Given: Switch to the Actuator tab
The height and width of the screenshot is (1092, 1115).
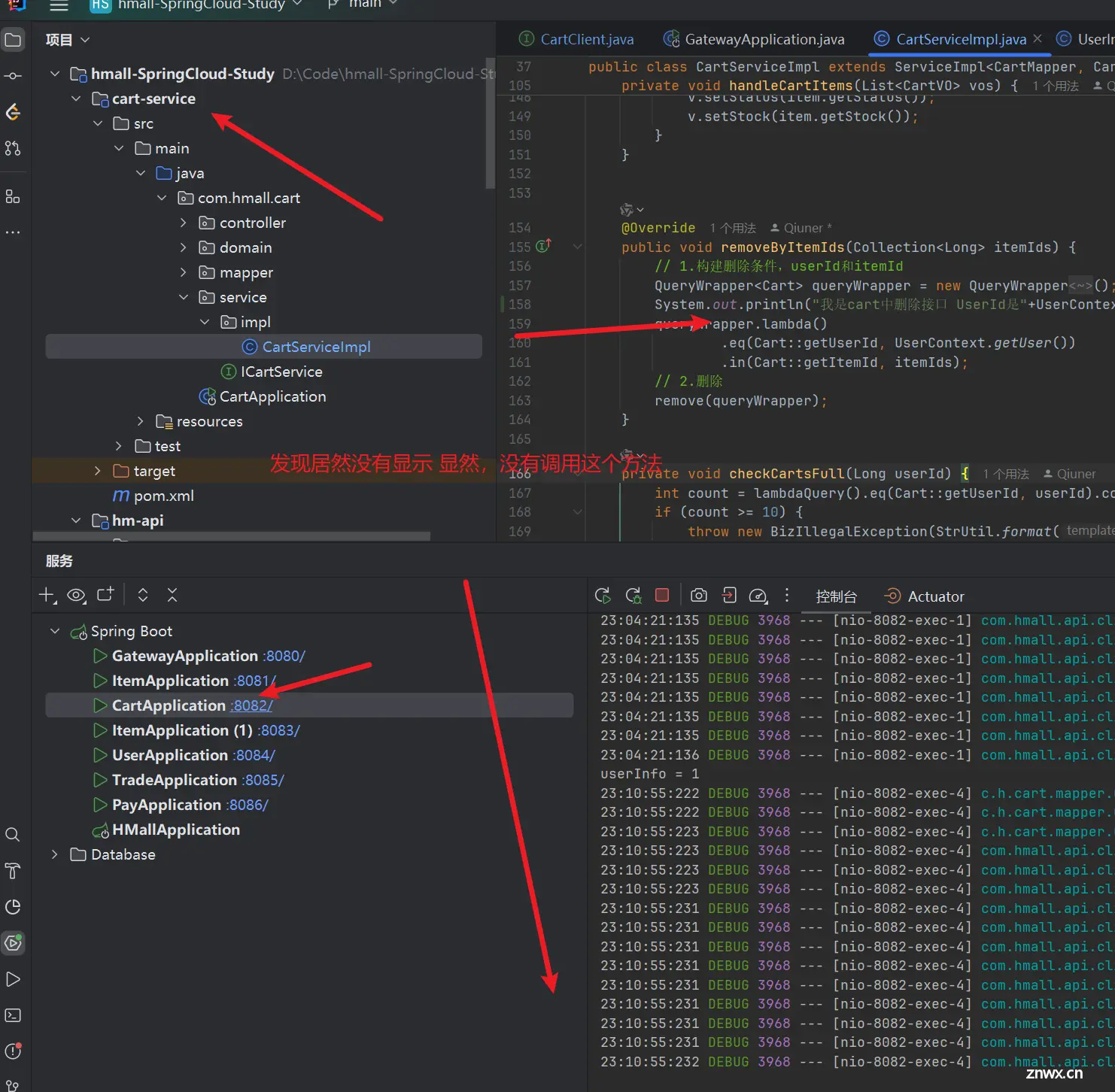Looking at the screenshot, I should coord(924,596).
